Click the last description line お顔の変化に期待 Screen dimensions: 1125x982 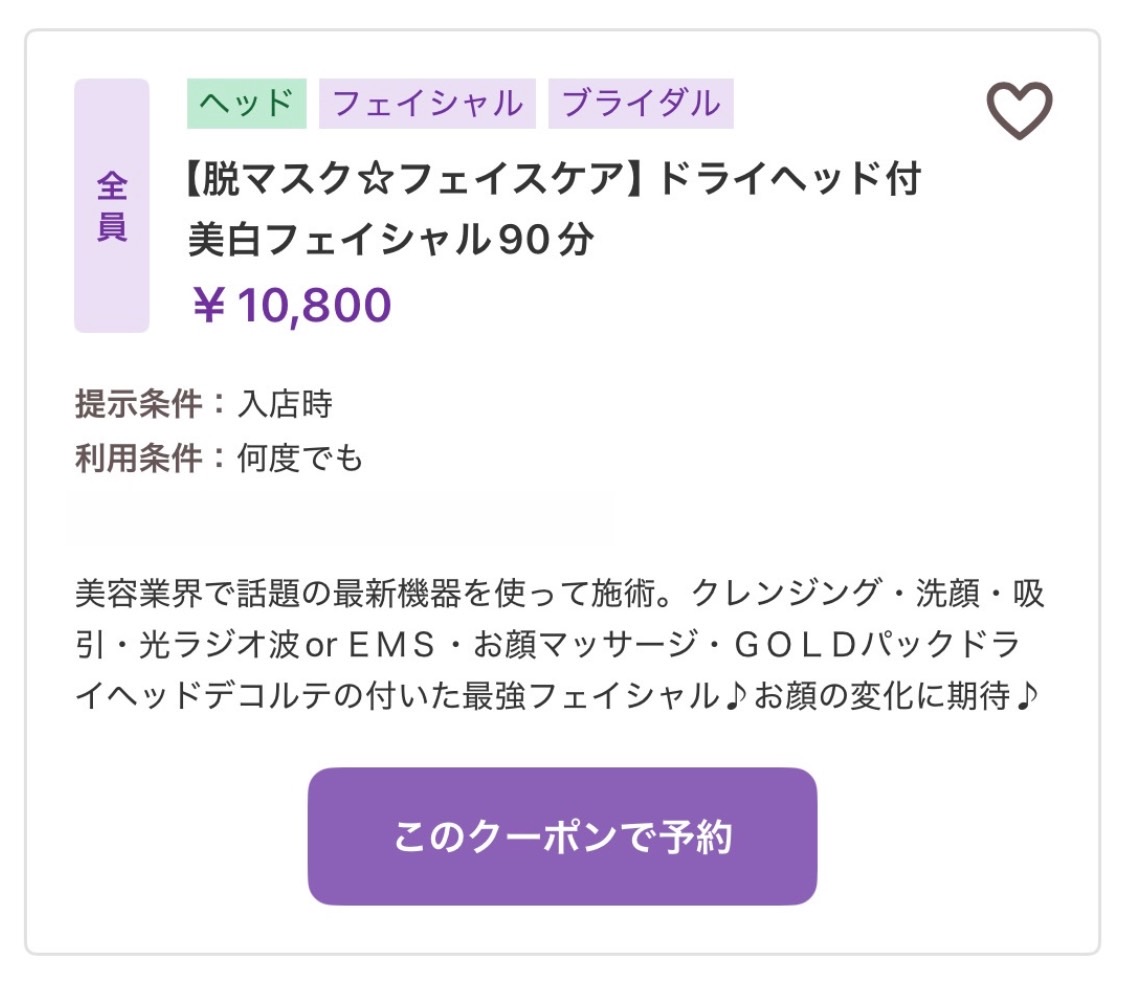(x=557, y=695)
